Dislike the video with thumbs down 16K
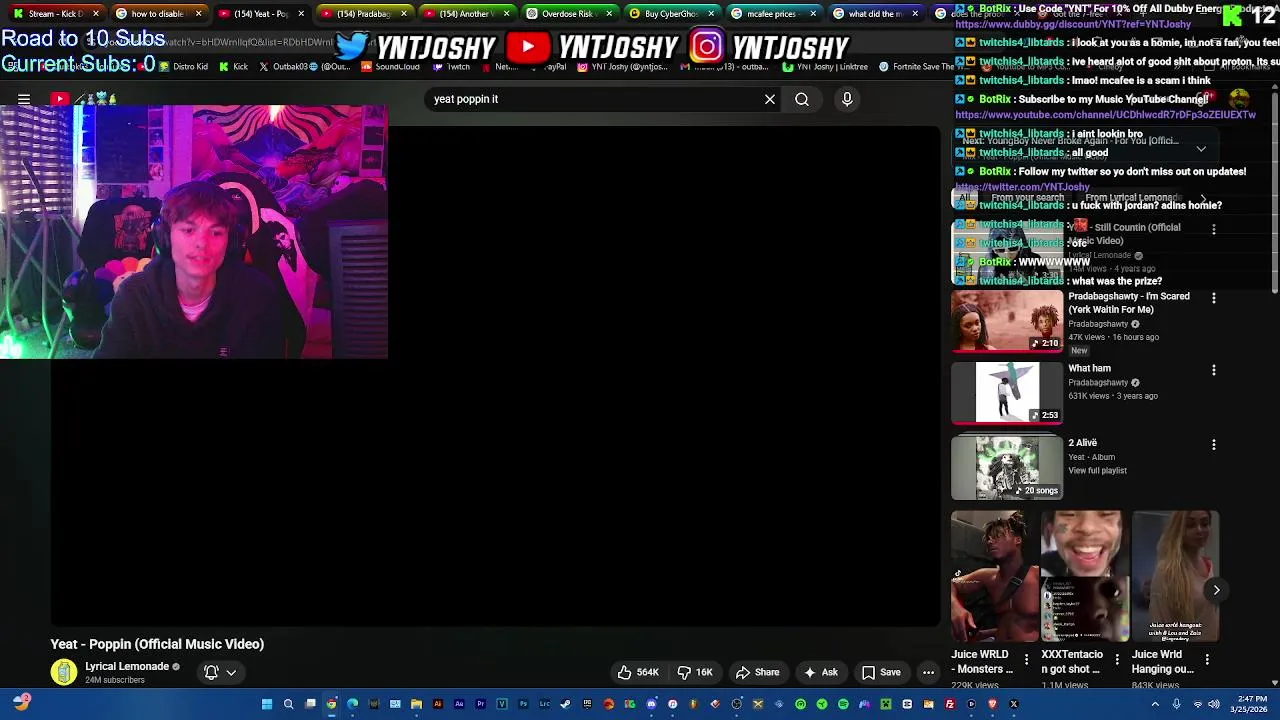The image size is (1280, 720). click(x=695, y=672)
